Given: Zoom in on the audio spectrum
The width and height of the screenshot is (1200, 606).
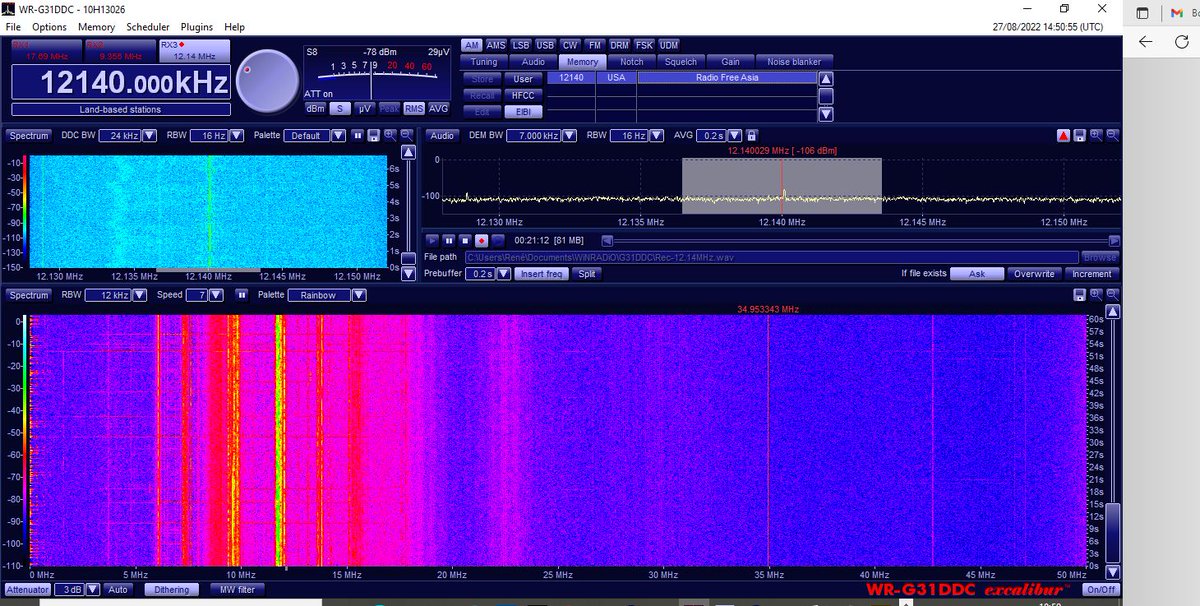Looking at the screenshot, I should (1097, 135).
